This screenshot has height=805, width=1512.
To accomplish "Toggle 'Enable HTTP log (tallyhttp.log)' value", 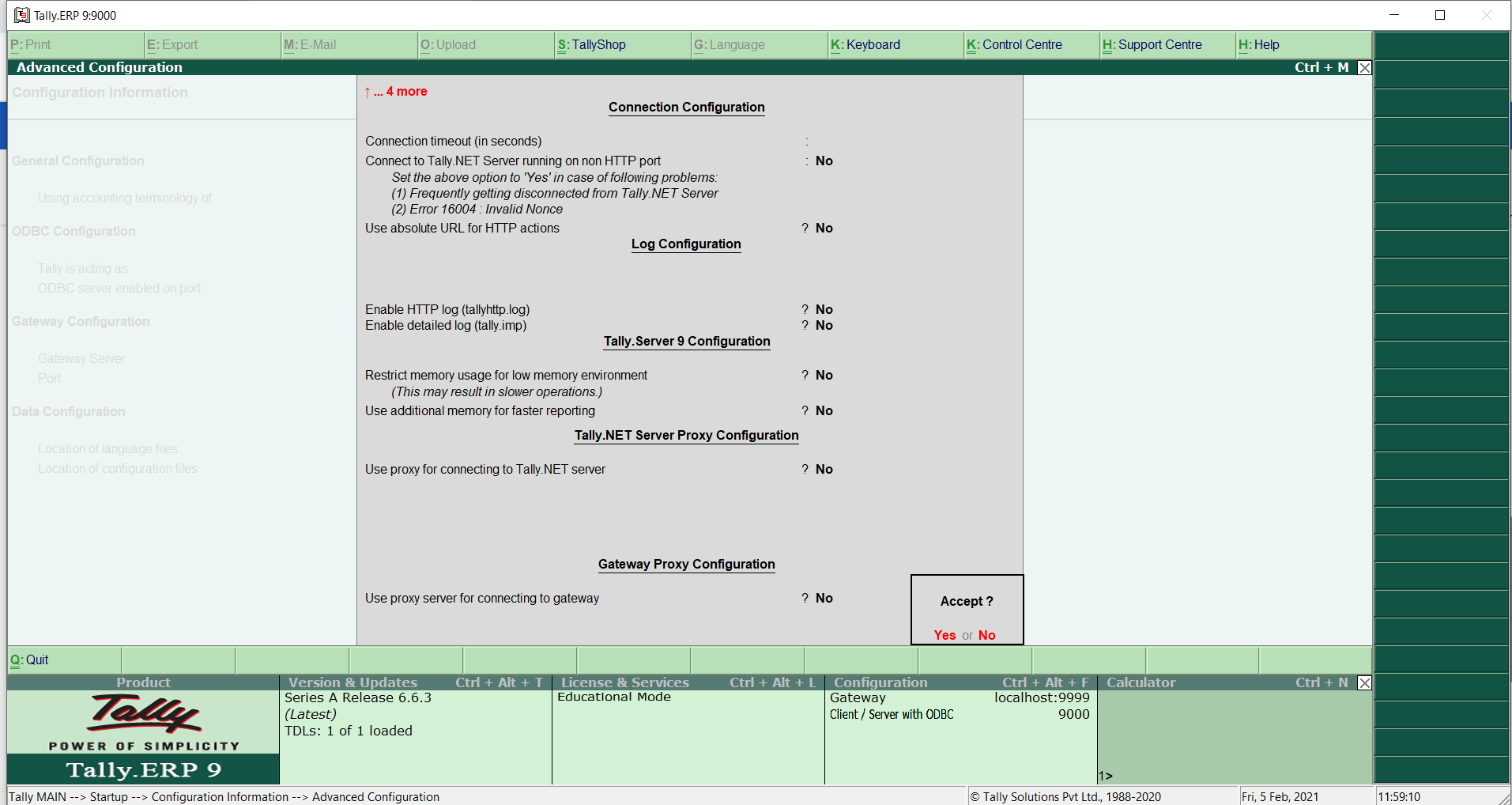I will click(x=824, y=309).
